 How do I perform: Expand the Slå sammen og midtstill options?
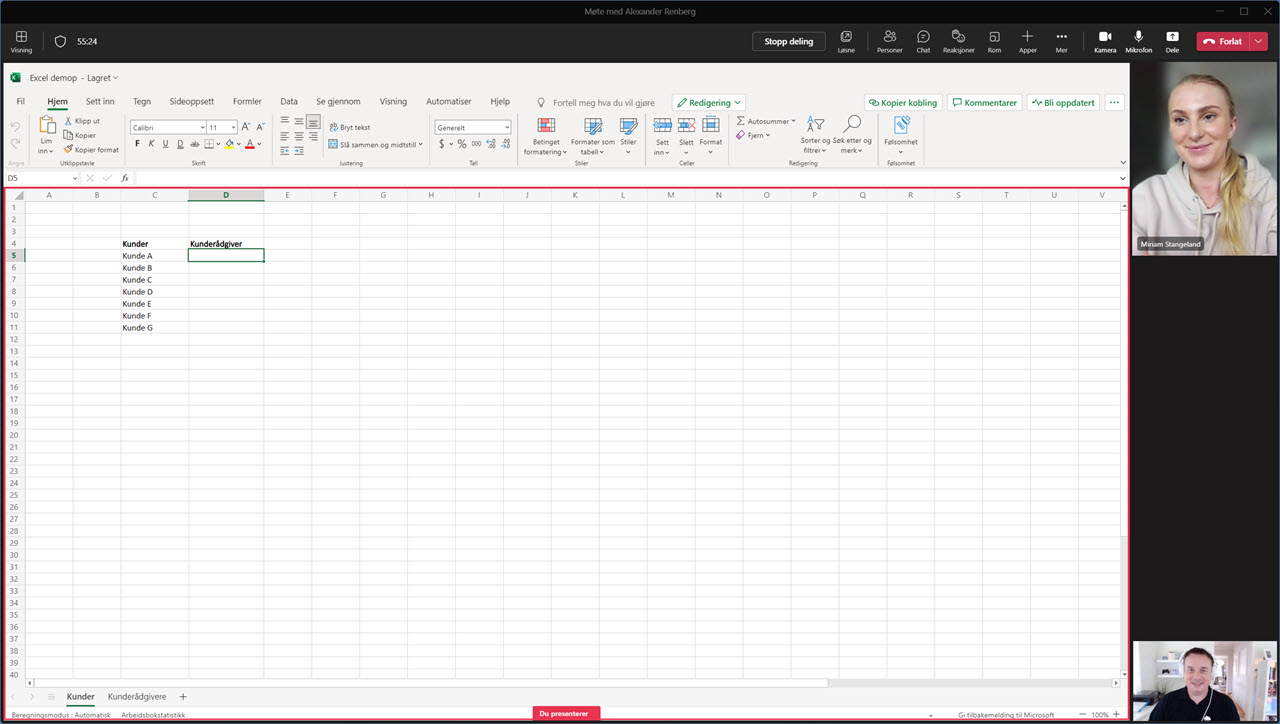click(x=420, y=144)
